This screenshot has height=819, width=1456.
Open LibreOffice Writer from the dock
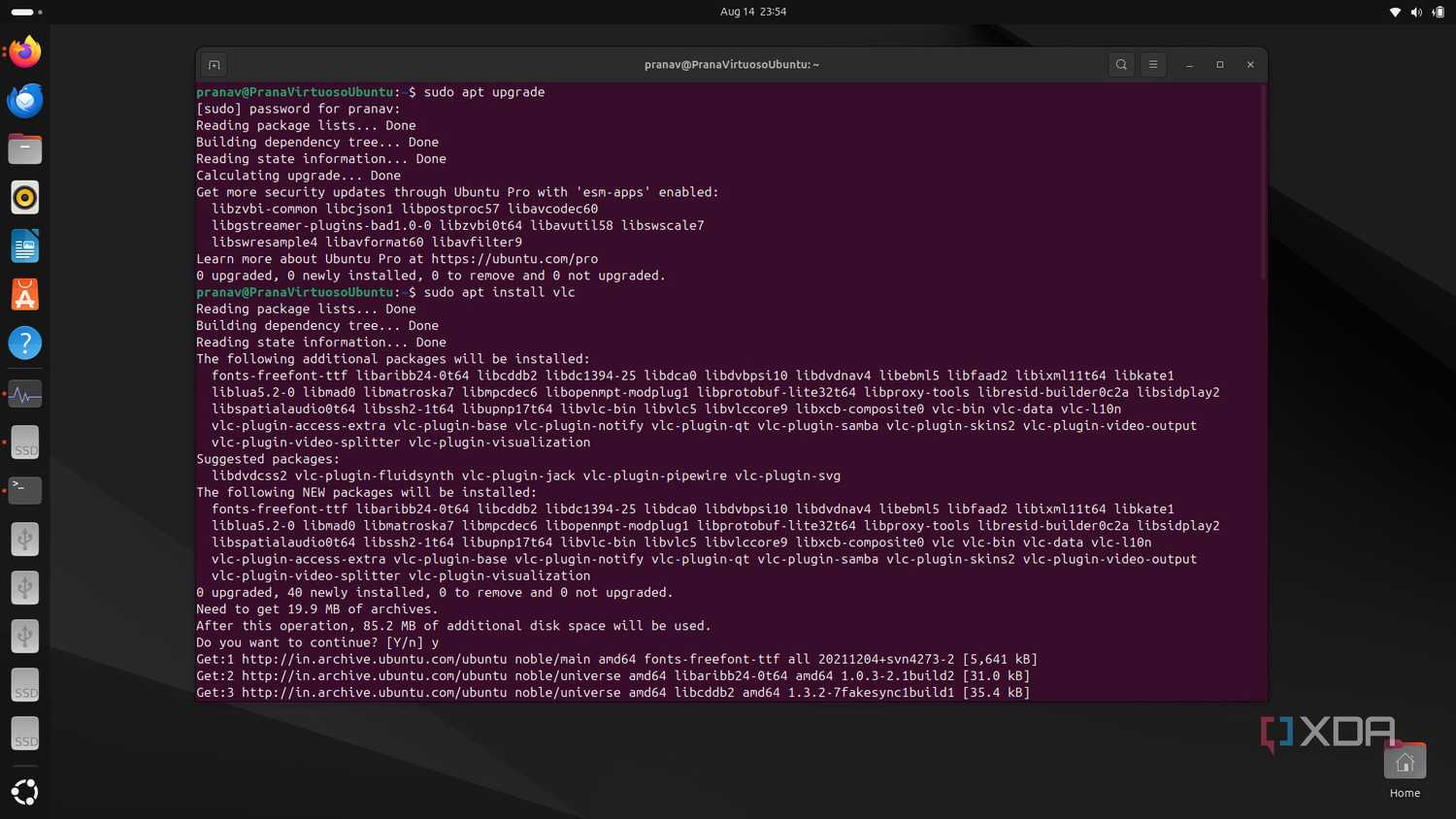[x=25, y=246]
